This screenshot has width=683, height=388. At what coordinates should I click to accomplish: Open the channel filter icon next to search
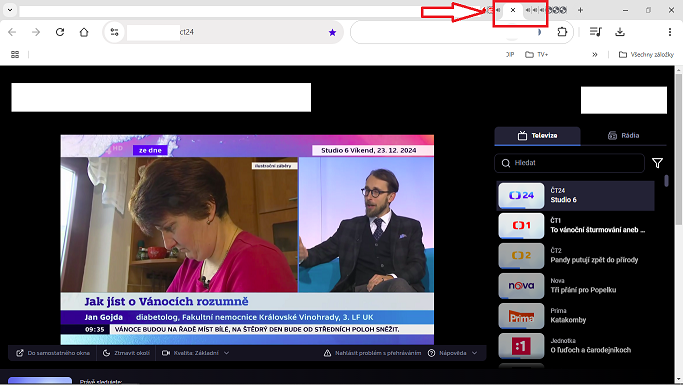coord(657,163)
